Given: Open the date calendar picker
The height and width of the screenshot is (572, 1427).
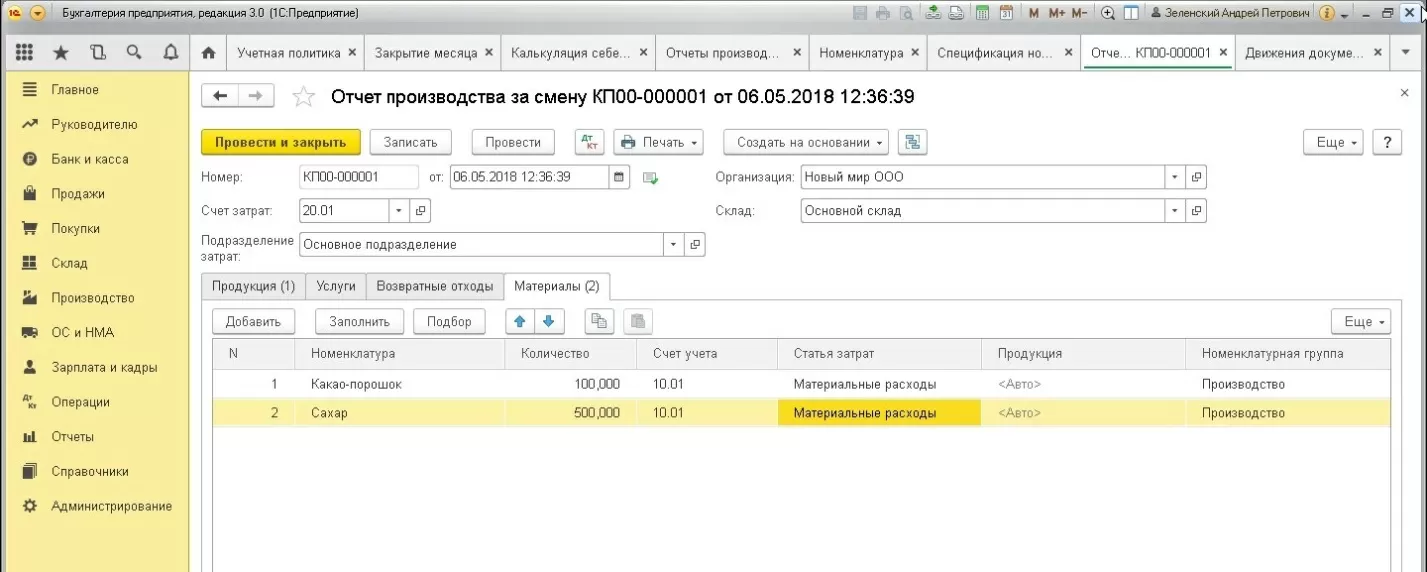Looking at the screenshot, I should point(619,177).
